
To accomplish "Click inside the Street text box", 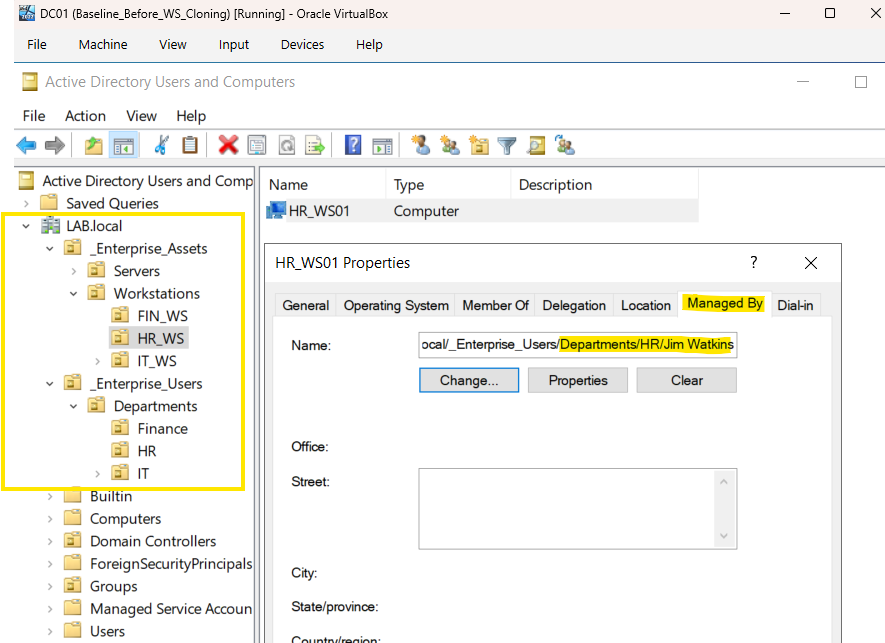I will coord(566,509).
